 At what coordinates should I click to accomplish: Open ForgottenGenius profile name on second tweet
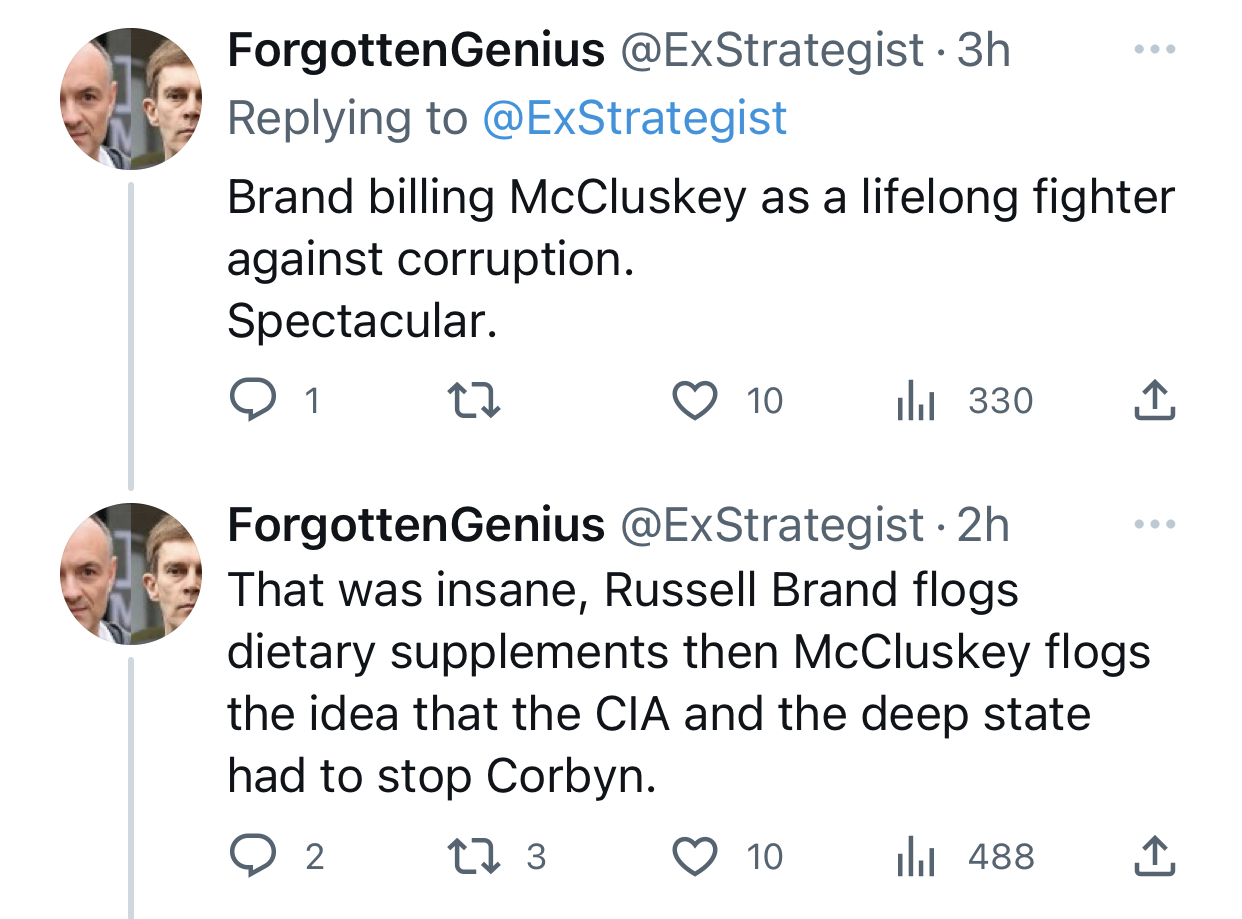[x=416, y=524]
